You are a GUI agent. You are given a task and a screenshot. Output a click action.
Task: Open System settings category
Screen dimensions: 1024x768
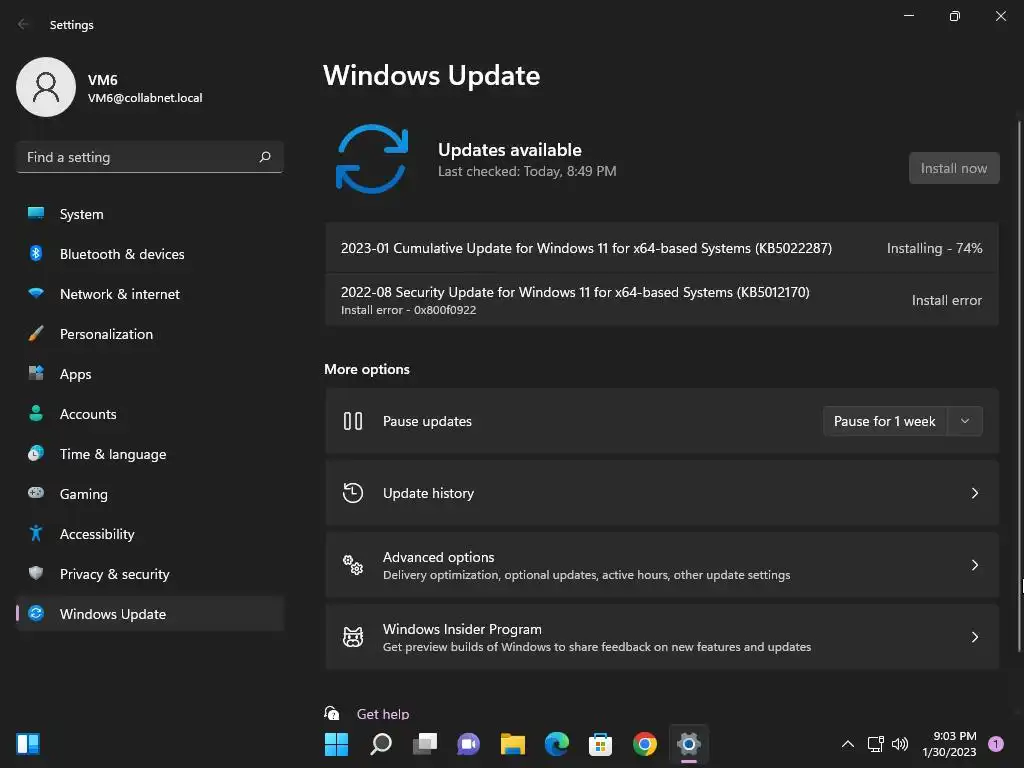150,214
